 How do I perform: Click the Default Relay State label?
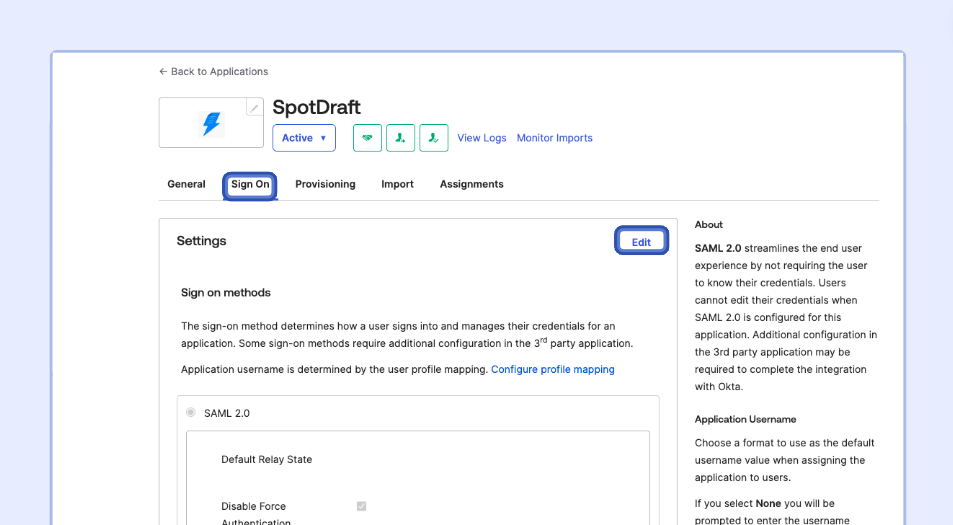(x=266, y=459)
